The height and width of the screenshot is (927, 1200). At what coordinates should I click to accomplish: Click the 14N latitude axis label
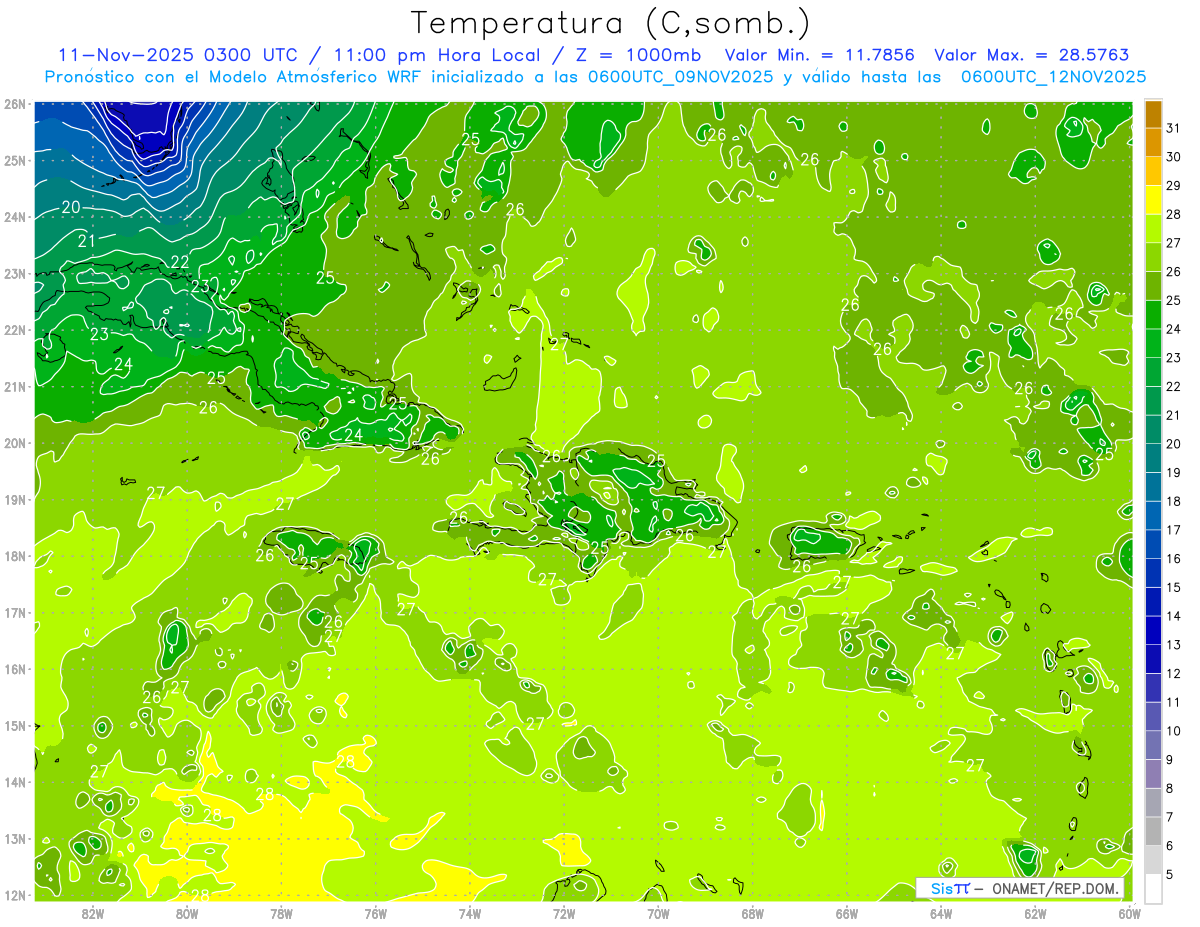(15, 782)
